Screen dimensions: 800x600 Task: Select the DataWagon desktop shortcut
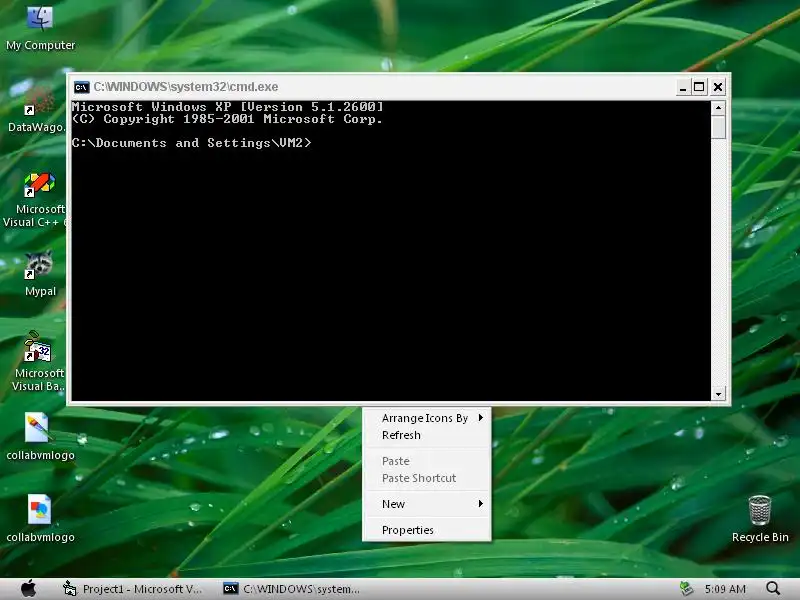36,111
